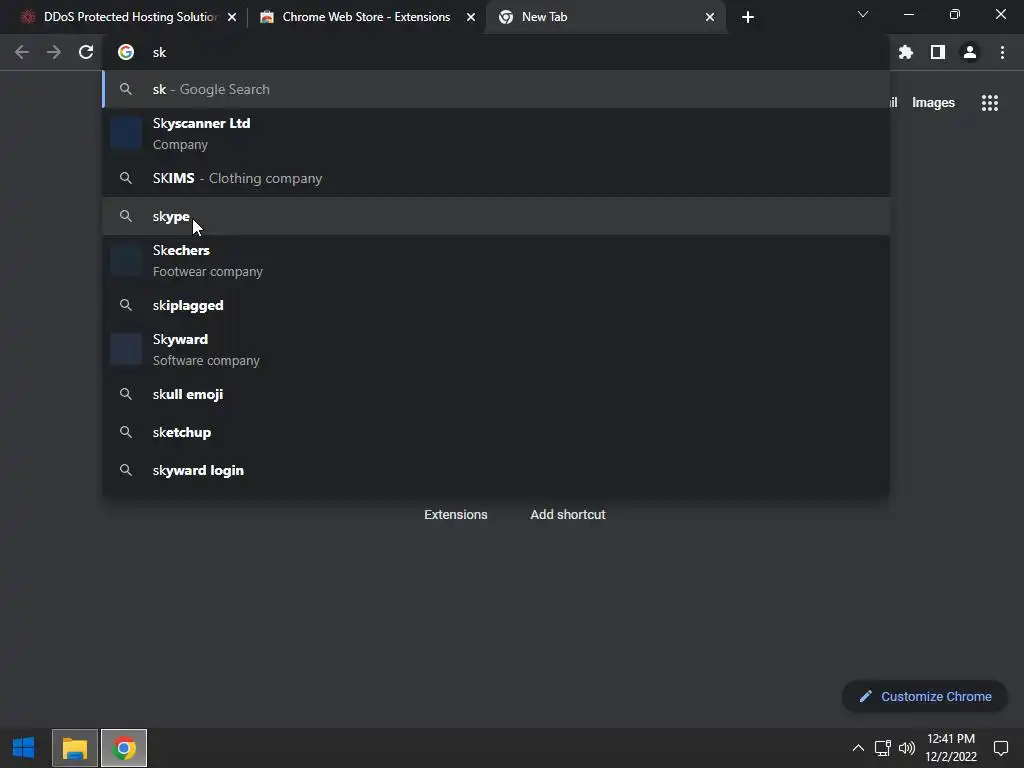Viewport: 1024px width, 768px height.
Task: Click the search icon beside sketchup
Action: [126, 432]
